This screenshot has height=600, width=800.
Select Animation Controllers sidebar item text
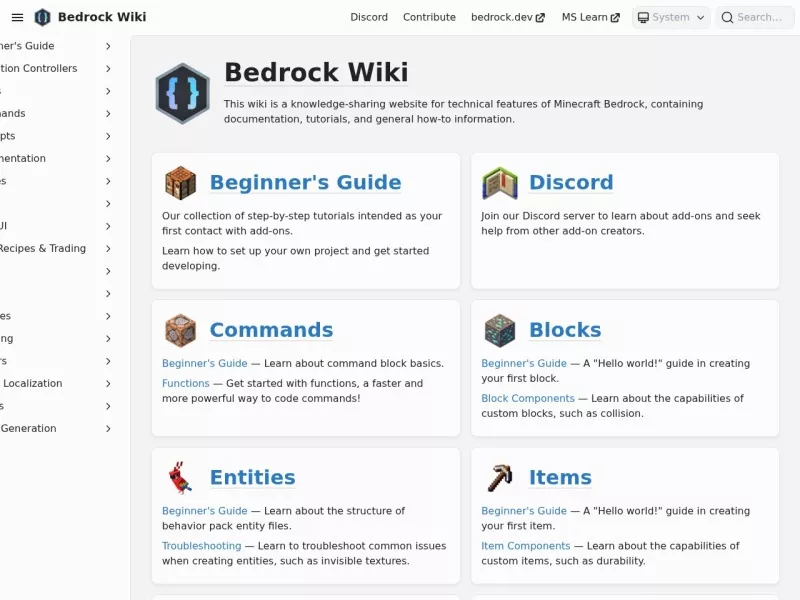click(38, 68)
